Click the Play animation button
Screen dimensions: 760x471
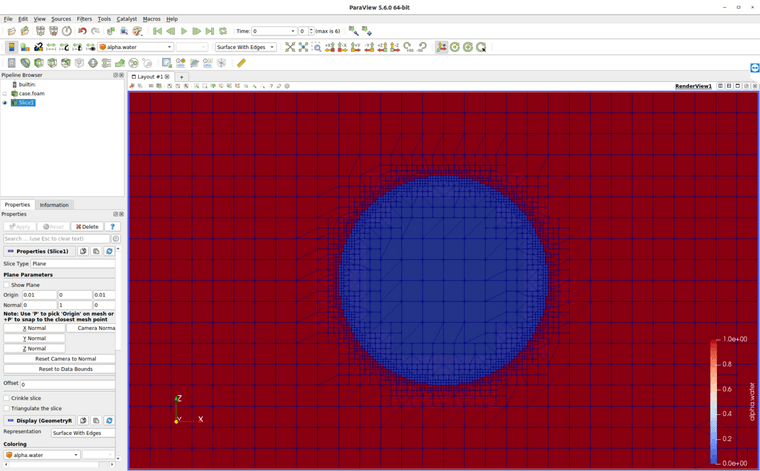[184, 31]
